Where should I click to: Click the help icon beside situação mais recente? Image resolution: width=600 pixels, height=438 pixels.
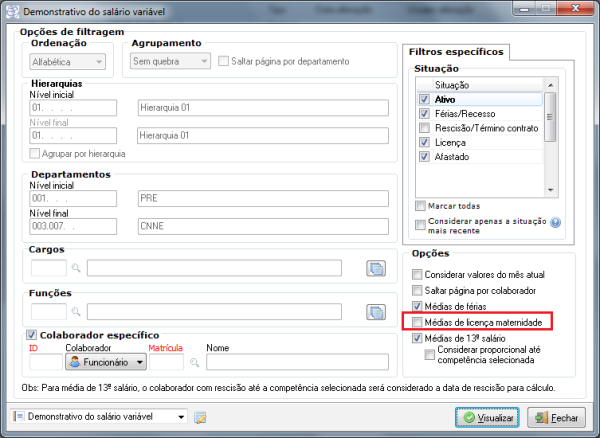pos(555,224)
